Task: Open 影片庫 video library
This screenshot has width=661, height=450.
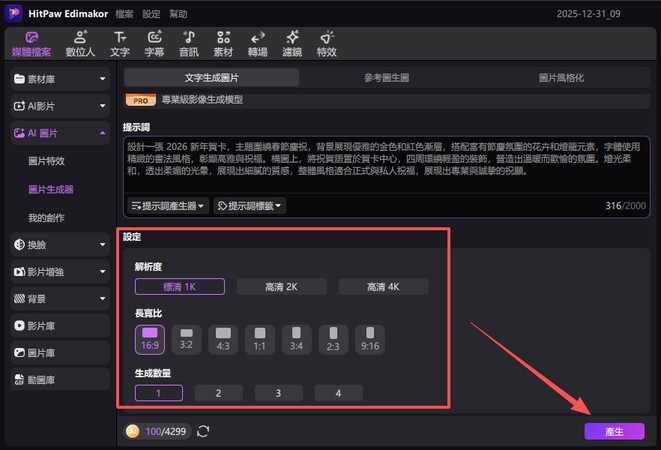Action: (x=60, y=326)
